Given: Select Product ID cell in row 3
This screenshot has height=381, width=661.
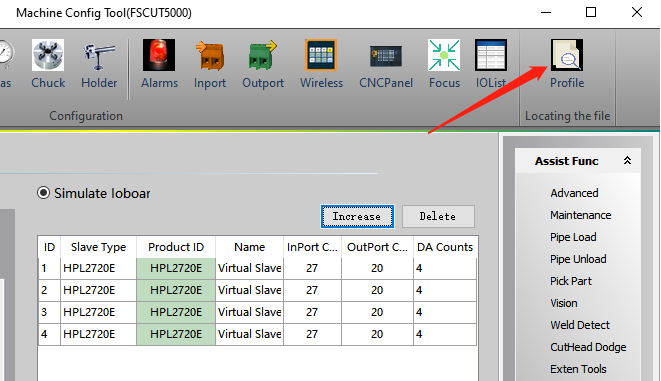Looking at the screenshot, I should 176,312.
